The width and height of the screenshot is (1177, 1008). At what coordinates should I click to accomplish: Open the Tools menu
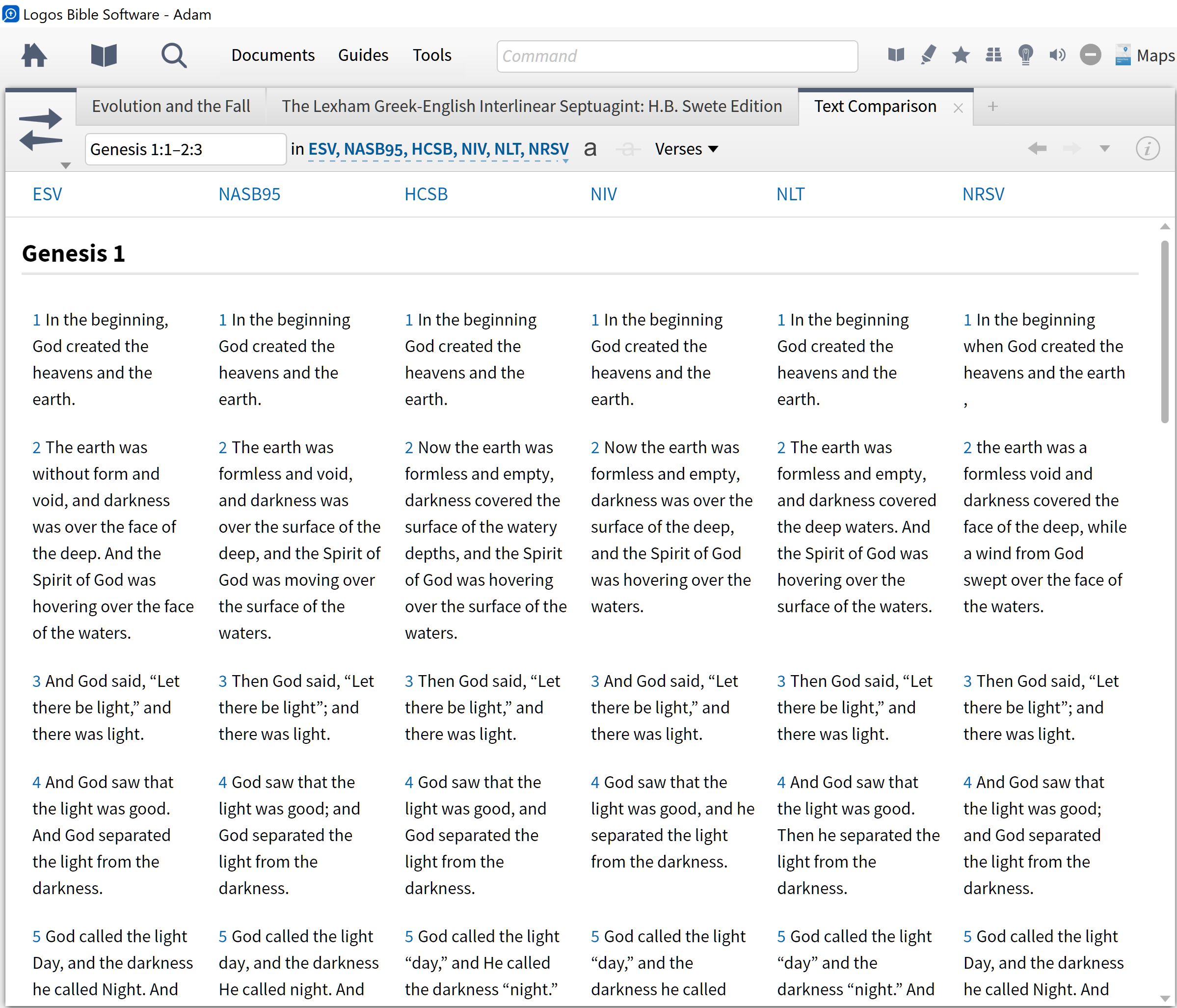(x=432, y=55)
